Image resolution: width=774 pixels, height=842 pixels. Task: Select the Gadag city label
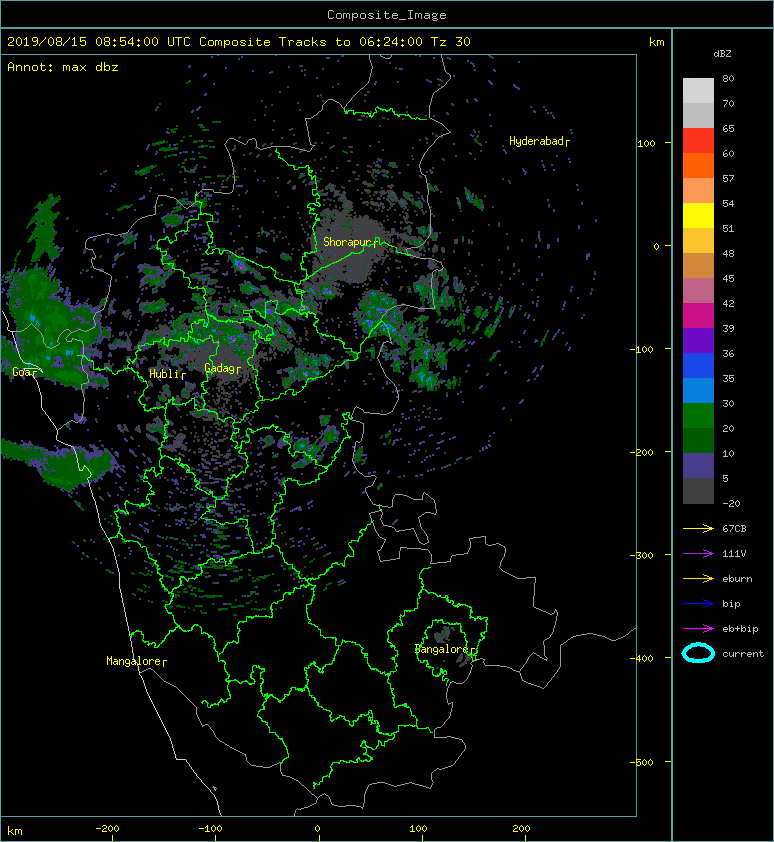222,368
